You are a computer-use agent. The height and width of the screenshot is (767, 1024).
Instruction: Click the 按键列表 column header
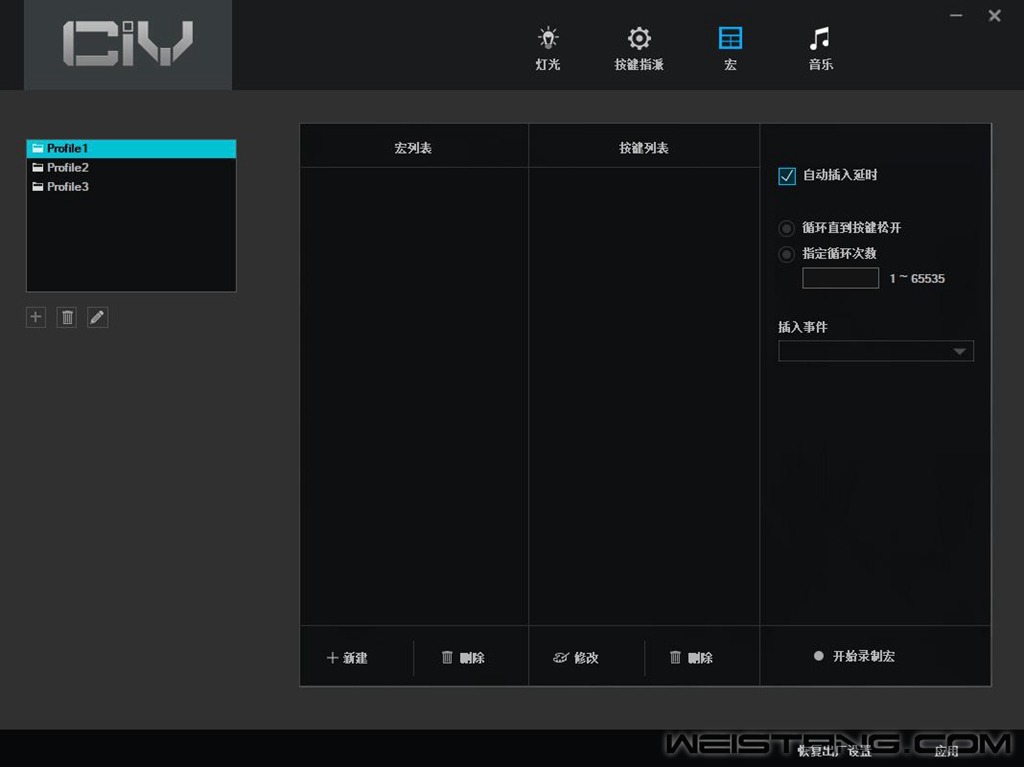(643, 148)
